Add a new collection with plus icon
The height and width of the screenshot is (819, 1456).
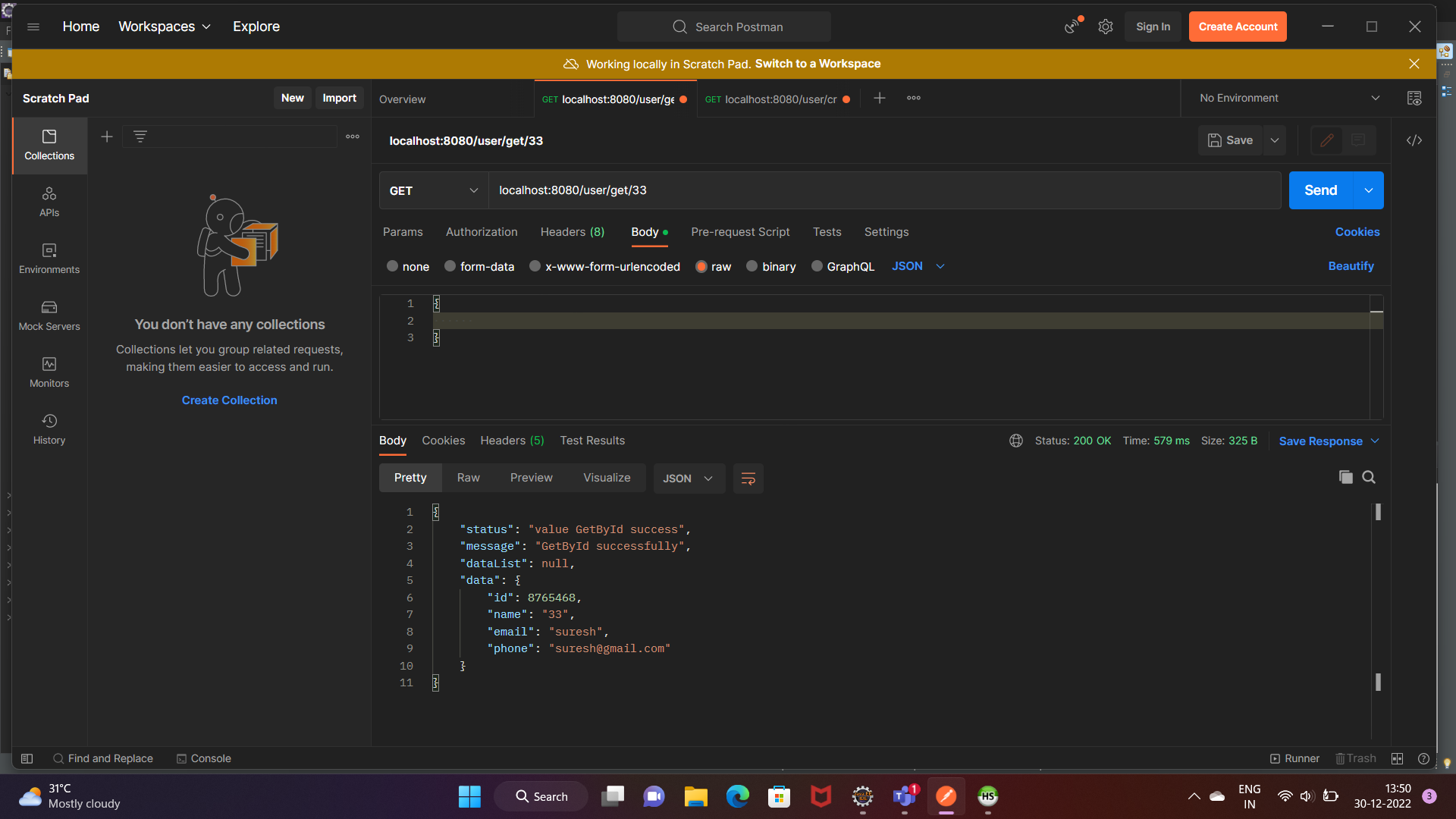(107, 136)
